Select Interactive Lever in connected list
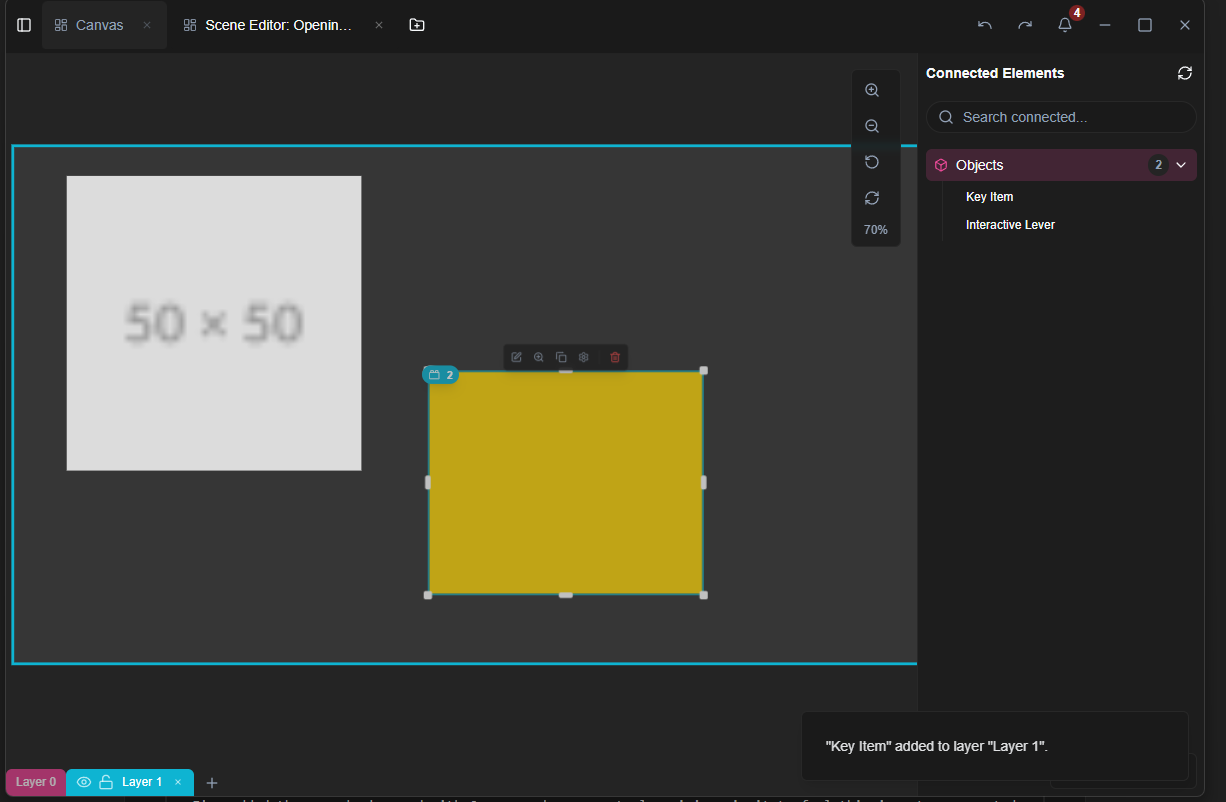This screenshot has height=802, width=1226. tap(1010, 225)
